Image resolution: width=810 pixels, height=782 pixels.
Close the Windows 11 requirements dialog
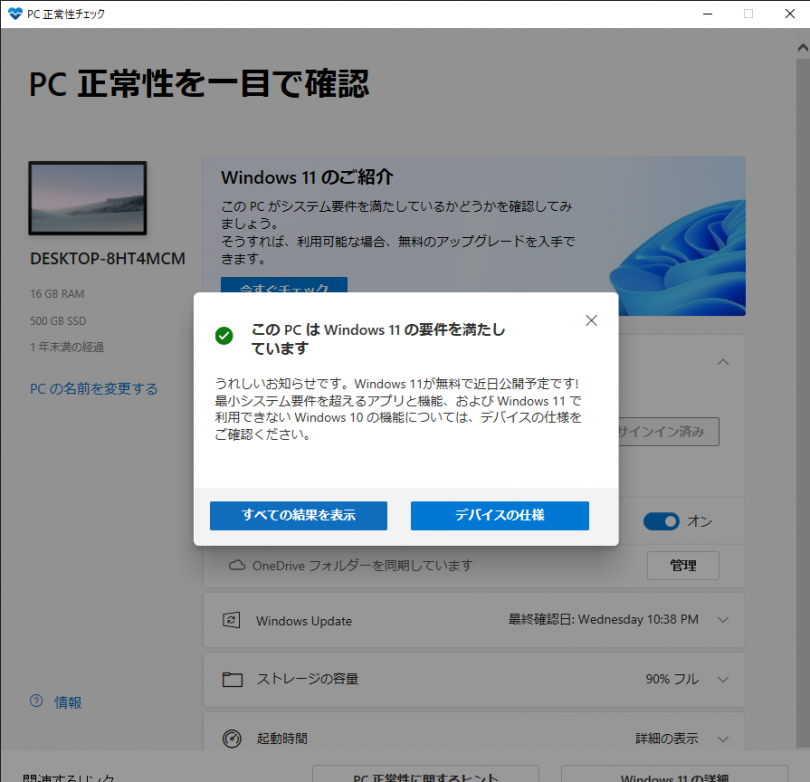coord(591,320)
